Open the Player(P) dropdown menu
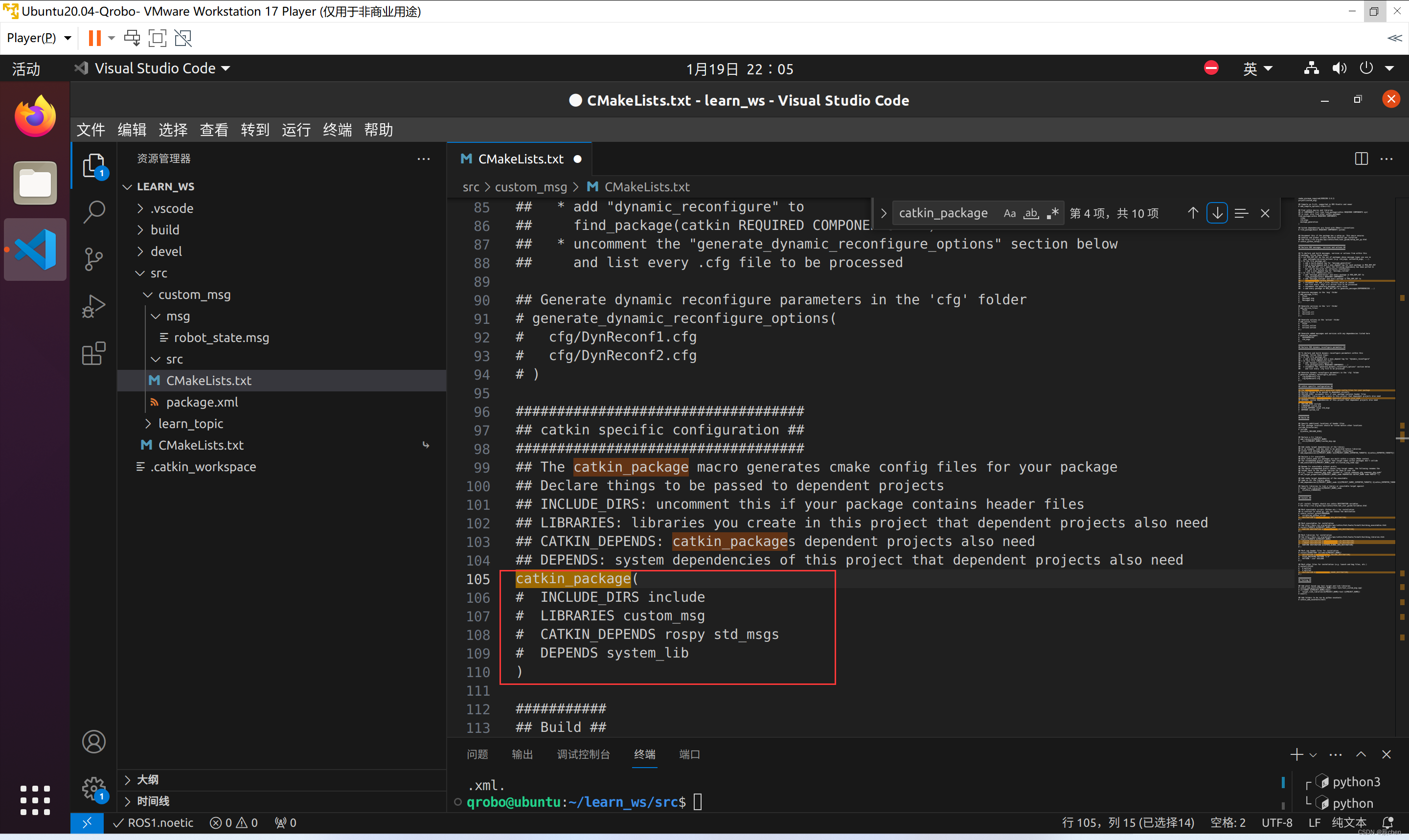This screenshot has width=1409, height=840. point(39,38)
